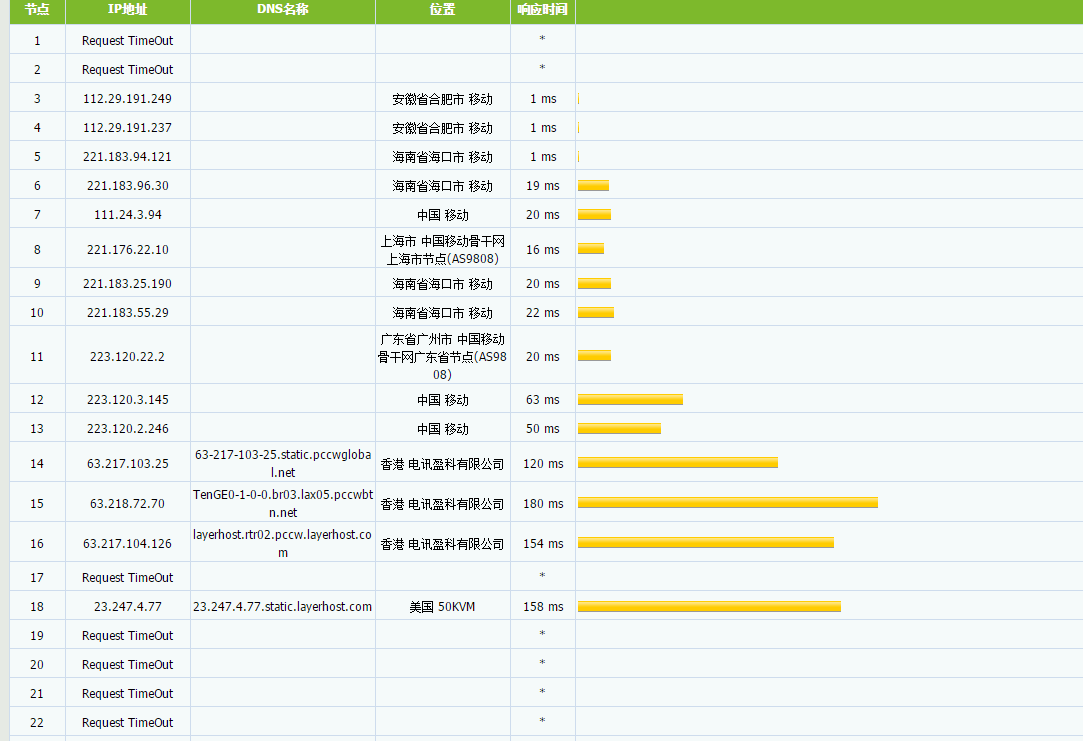Select IP address 112.29.191.237
Screen dimensions: 1083x741
(x=128, y=128)
